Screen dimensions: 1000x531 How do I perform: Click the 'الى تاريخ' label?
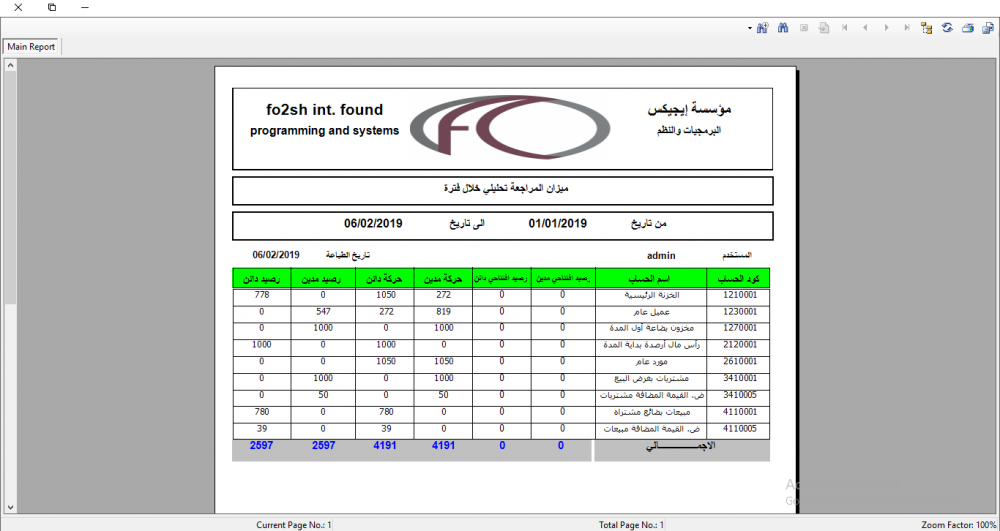[467, 224]
